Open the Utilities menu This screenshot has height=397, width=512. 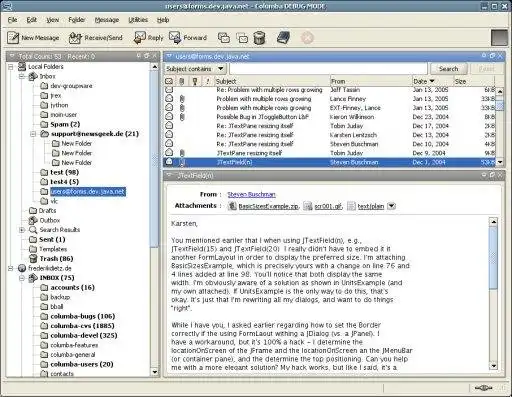tap(138, 20)
